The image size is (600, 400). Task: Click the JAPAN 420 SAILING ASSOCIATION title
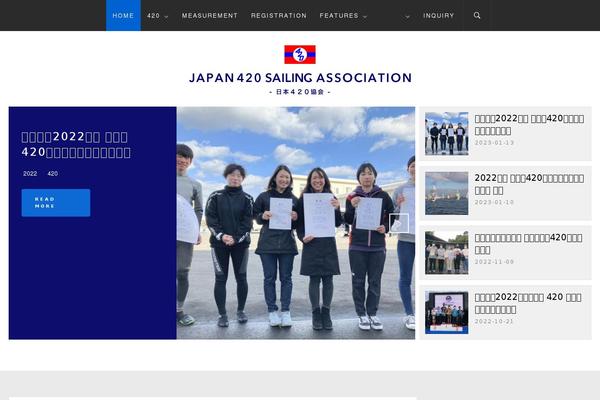pyautogui.click(x=300, y=78)
